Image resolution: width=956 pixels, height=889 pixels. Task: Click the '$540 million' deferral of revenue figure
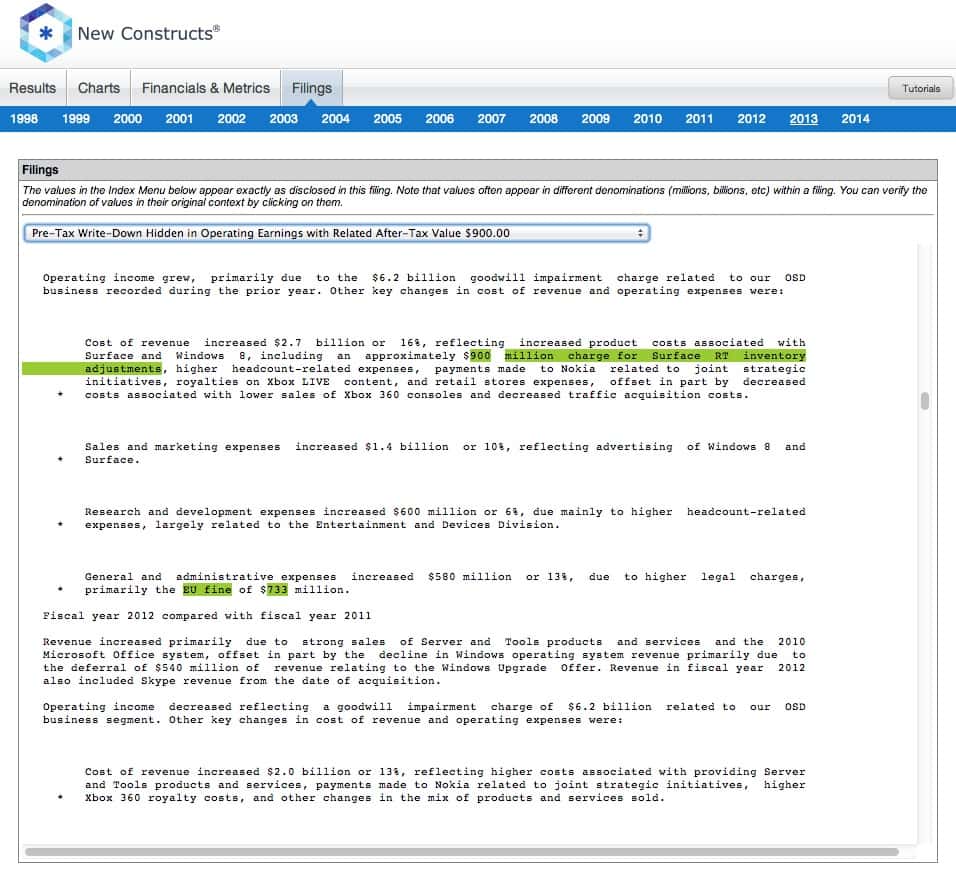pyautogui.click(x=196, y=668)
